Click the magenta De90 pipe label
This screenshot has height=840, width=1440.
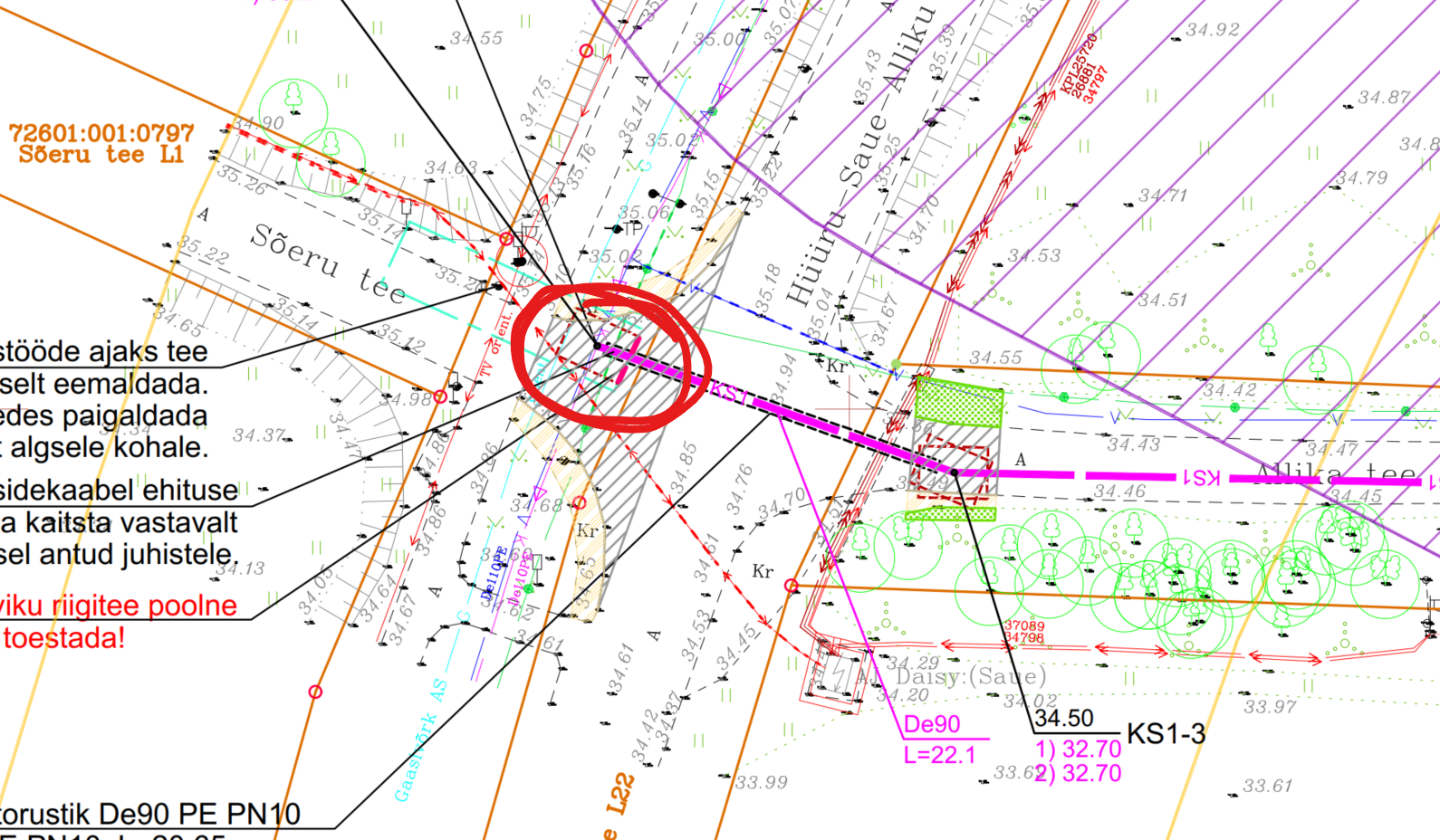932,724
